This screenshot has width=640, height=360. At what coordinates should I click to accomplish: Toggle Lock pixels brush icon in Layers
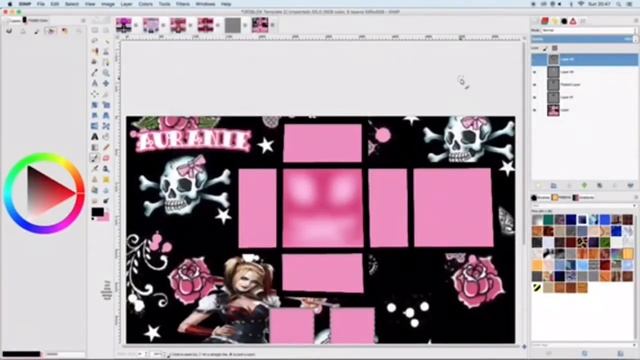pyautogui.click(x=545, y=48)
